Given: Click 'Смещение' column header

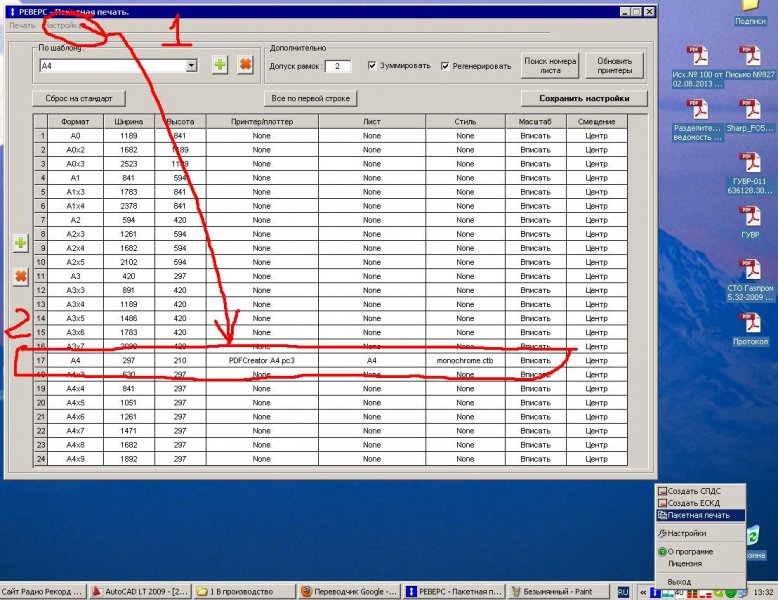Looking at the screenshot, I should click(596, 122).
